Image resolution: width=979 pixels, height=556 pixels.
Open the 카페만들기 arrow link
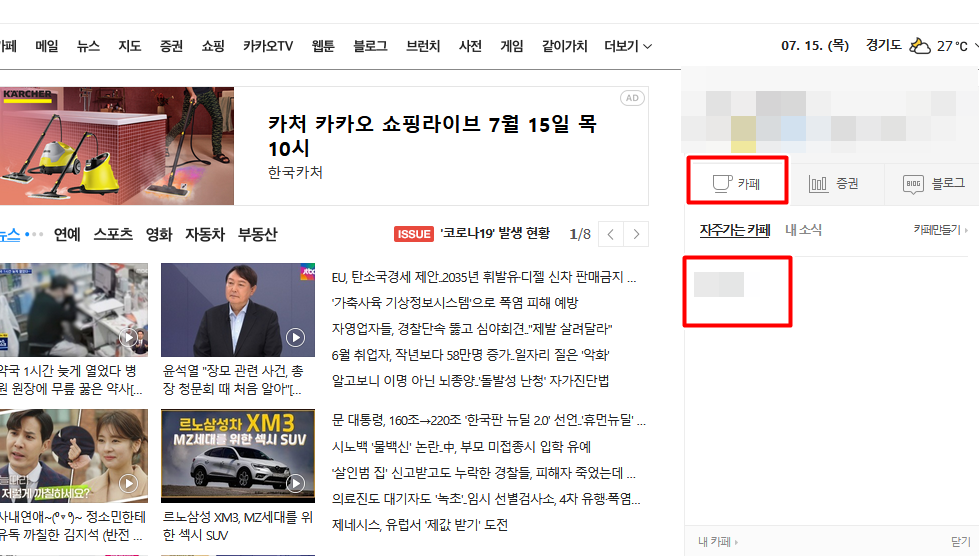coord(940,230)
